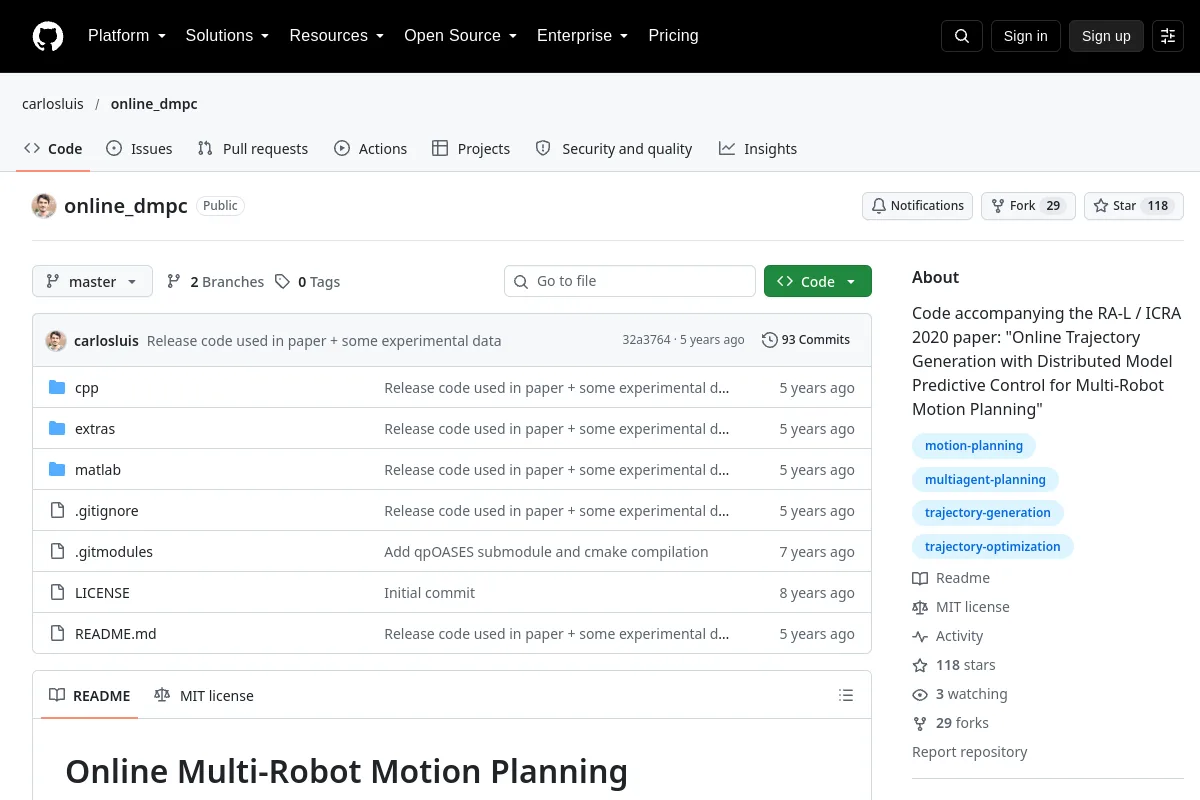
Task: Click the eye icon beside 3 watching
Action: tap(920, 694)
